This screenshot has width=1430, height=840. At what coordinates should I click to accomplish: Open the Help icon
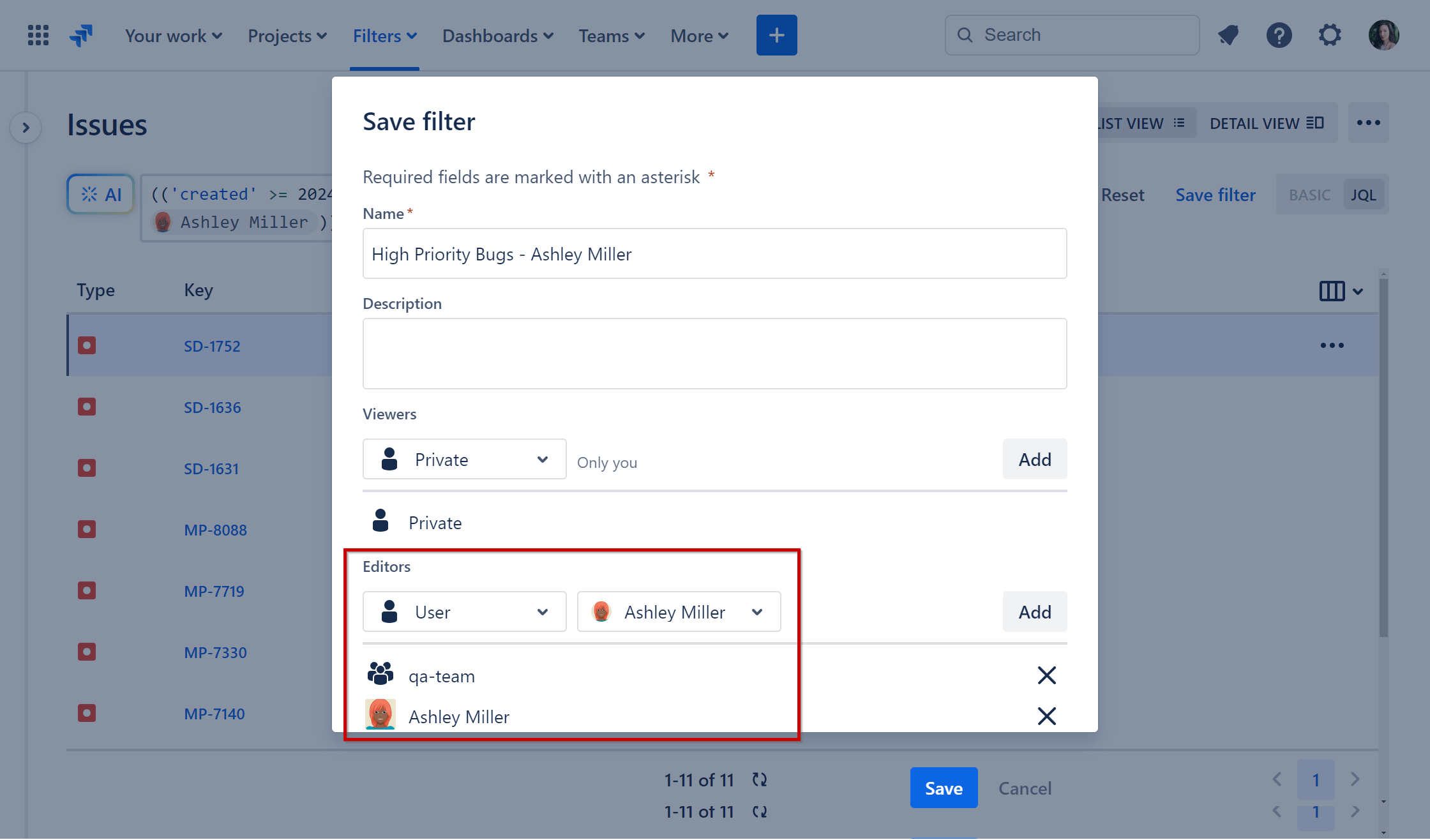1279,35
